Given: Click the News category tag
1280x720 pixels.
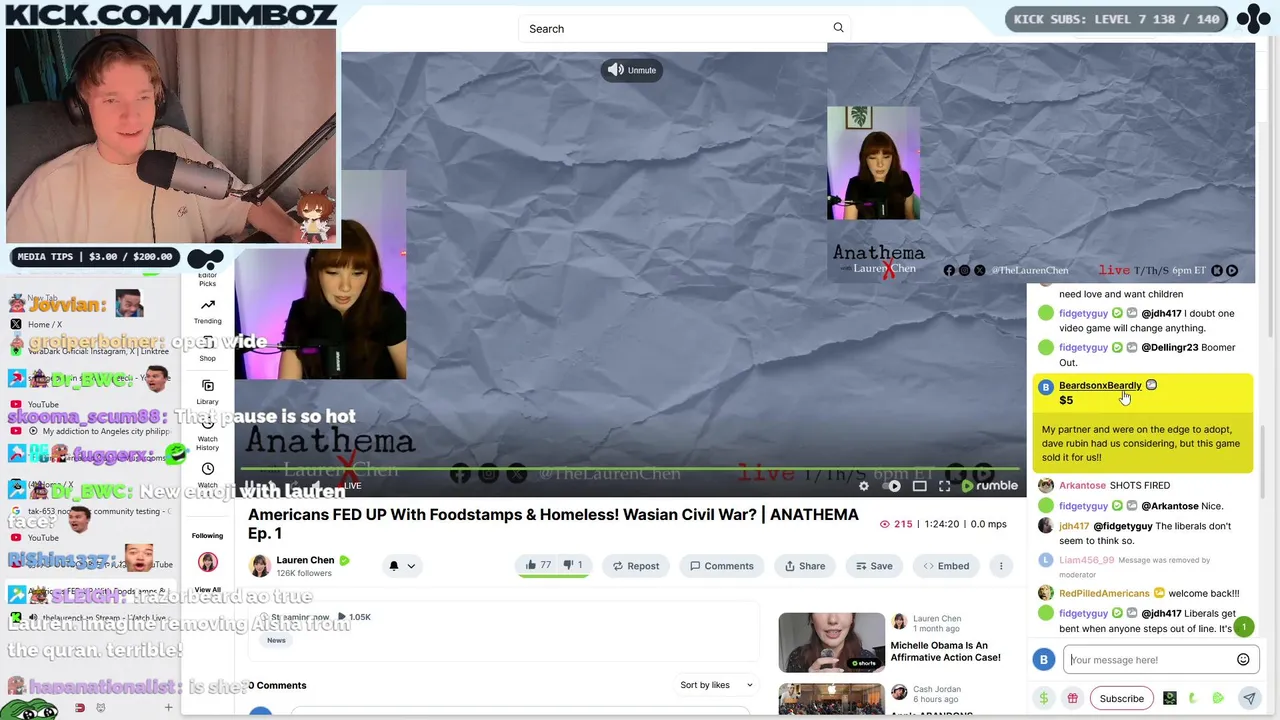Looking at the screenshot, I should coord(276,640).
